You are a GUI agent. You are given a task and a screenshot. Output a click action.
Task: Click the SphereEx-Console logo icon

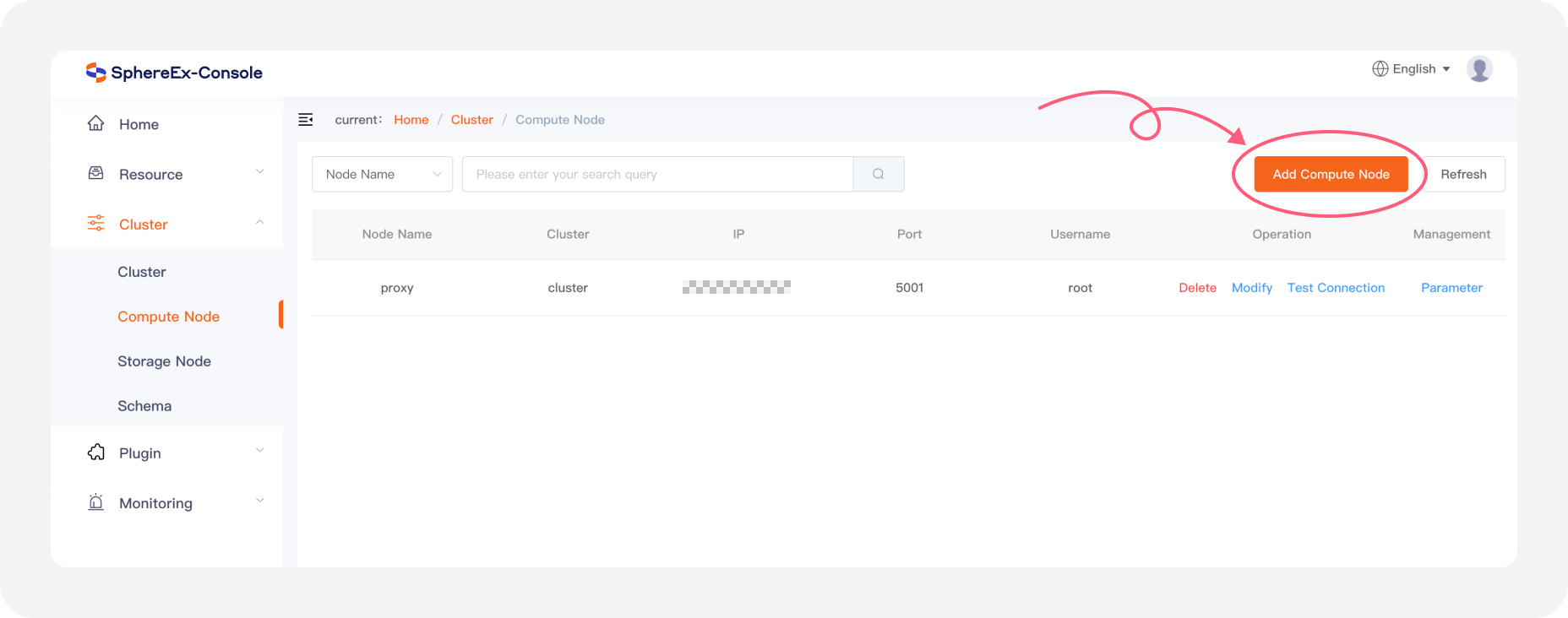[95, 73]
